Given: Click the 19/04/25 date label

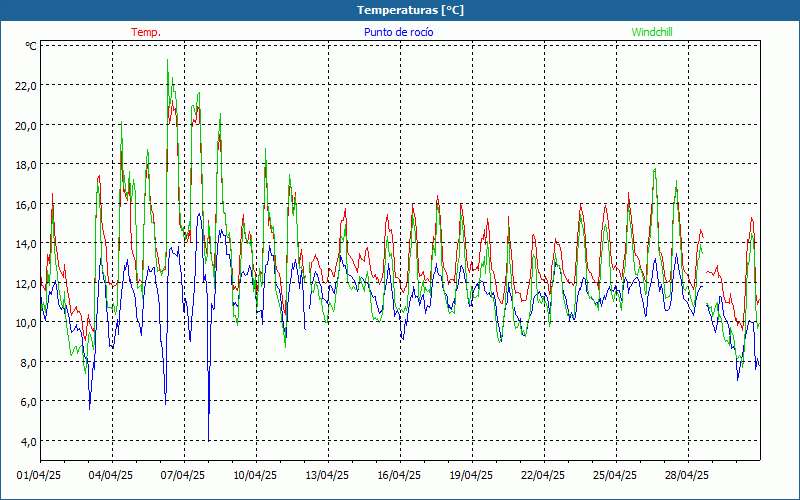Looking at the screenshot, I should pos(471,476).
